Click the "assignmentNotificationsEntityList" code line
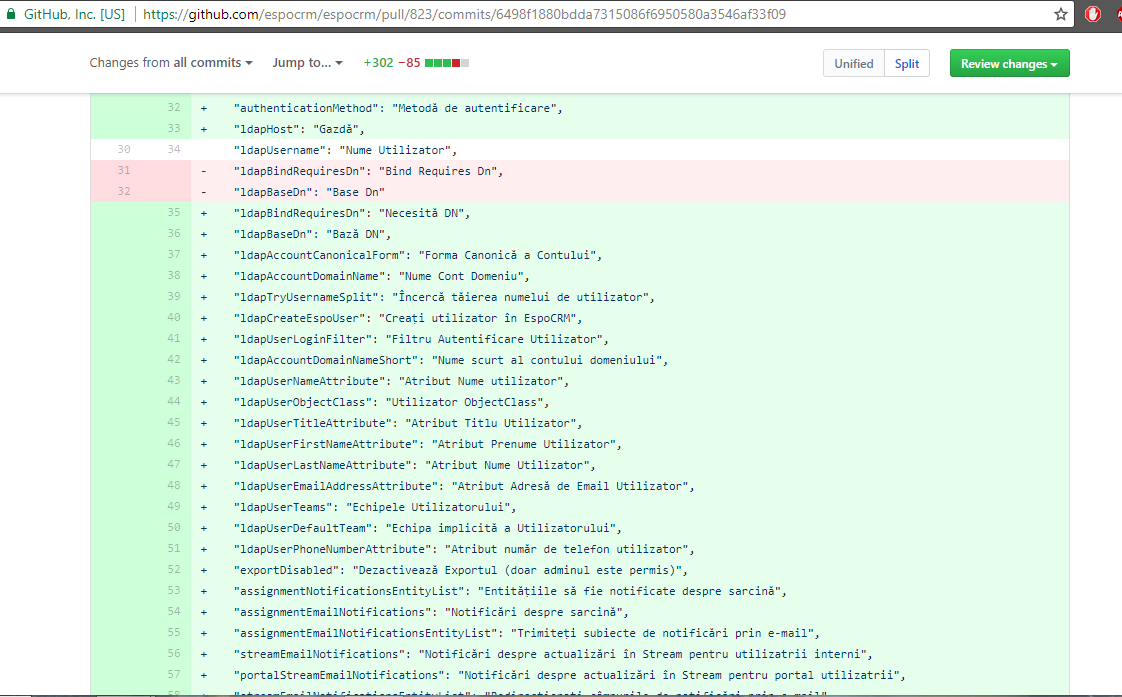1122x697 pixels. coord(510,591)
